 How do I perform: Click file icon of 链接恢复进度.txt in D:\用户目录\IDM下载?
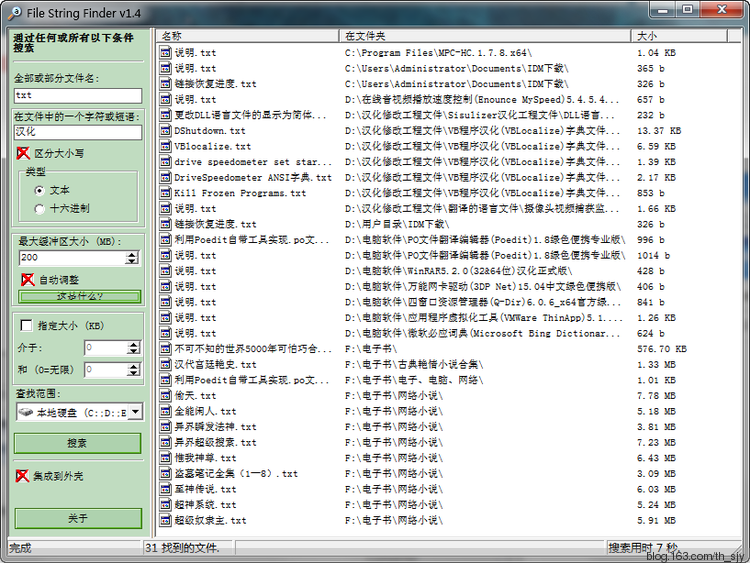coord(165,224)
